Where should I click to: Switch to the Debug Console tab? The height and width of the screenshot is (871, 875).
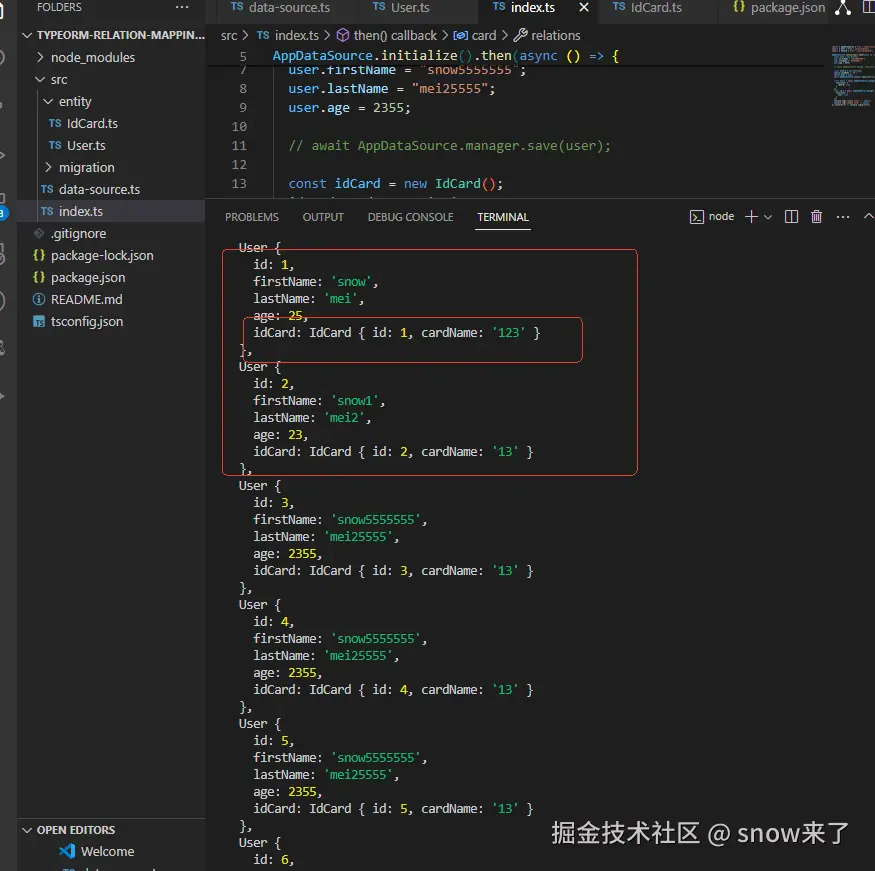[x=410, y=217]
